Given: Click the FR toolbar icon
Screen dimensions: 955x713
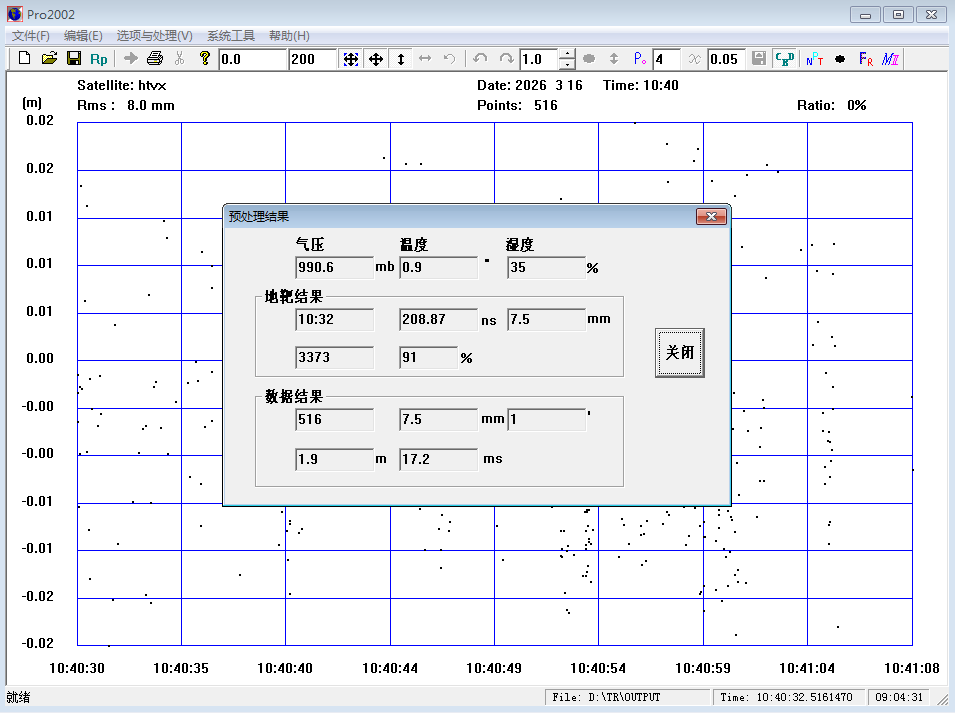Looking at the screenshot, I should [x=866, y=59].
